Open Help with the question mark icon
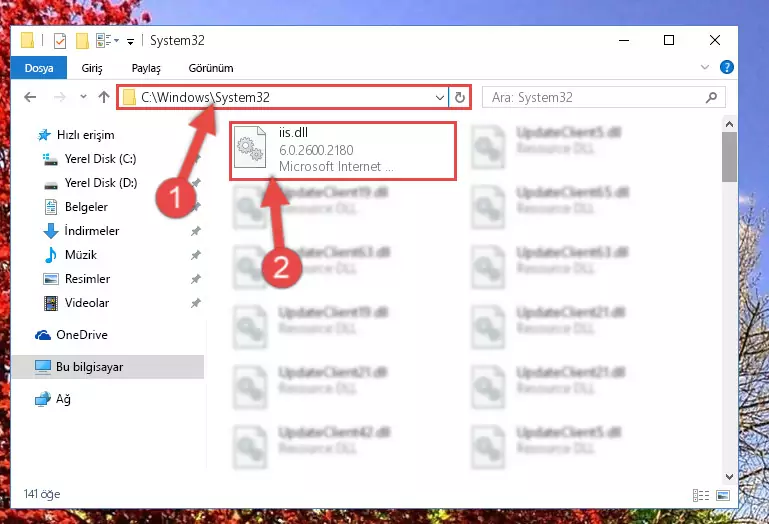 click(x=726, y=67)
